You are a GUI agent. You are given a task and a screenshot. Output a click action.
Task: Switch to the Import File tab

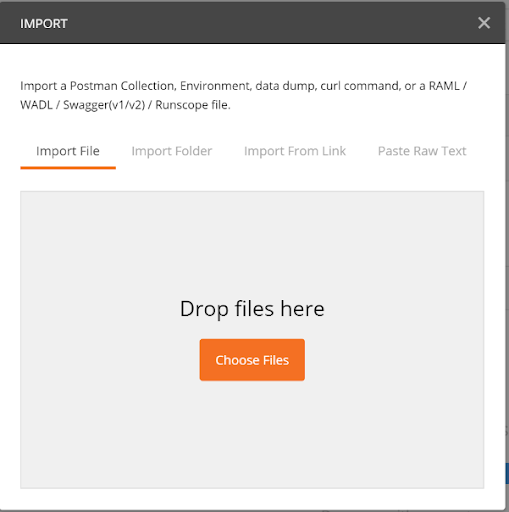68,151
